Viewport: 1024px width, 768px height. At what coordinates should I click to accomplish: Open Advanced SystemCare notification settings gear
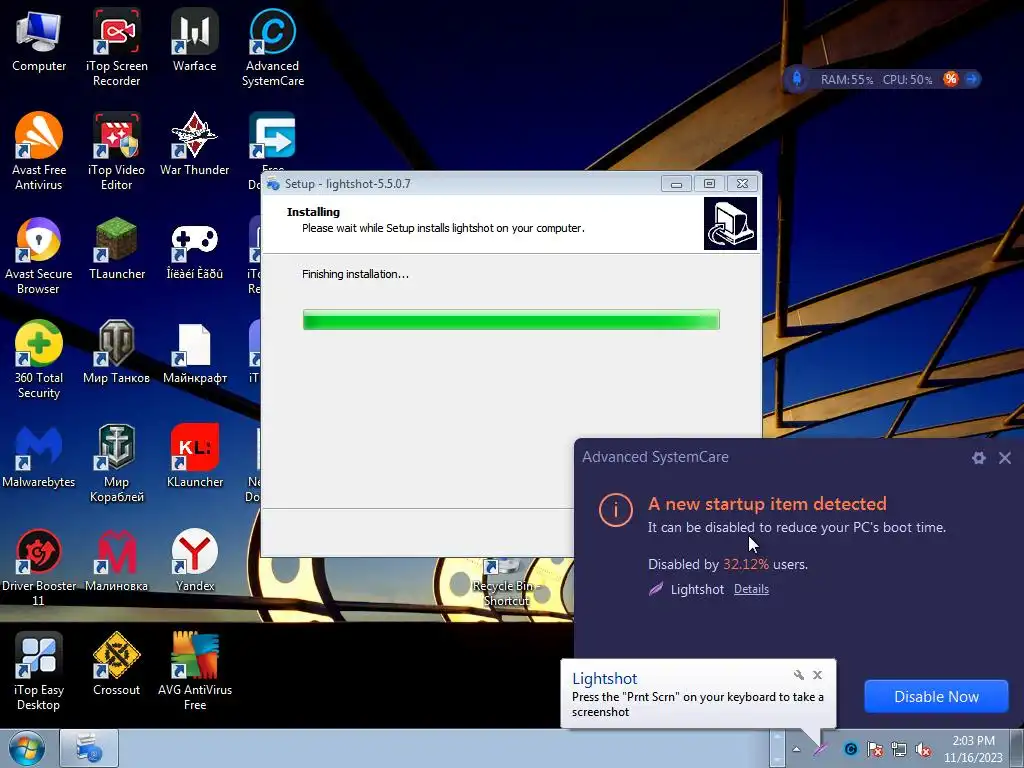(978, 458)
